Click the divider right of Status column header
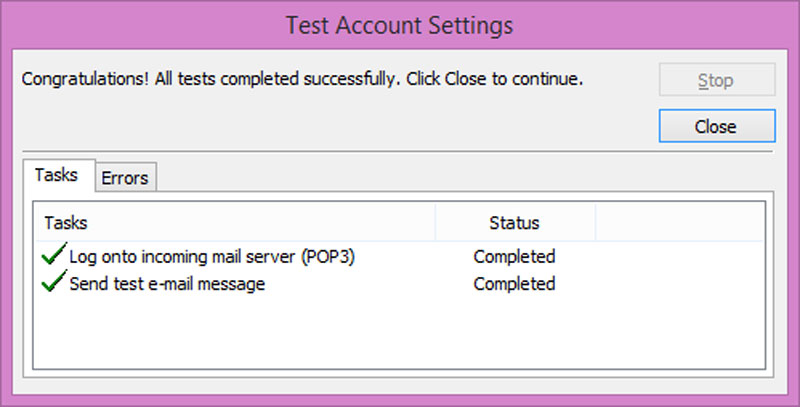 [x=595, y=223]
